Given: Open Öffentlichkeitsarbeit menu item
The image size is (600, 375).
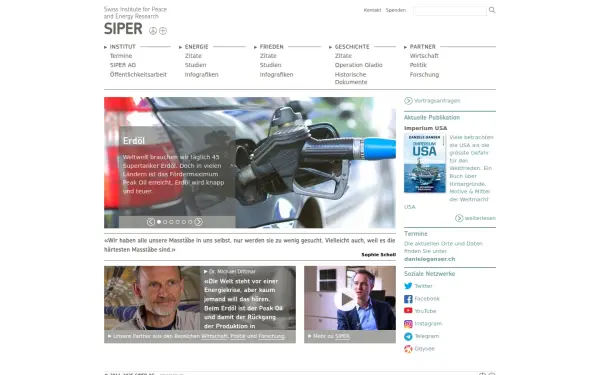Looking at the screenshot, I should 138,75.
